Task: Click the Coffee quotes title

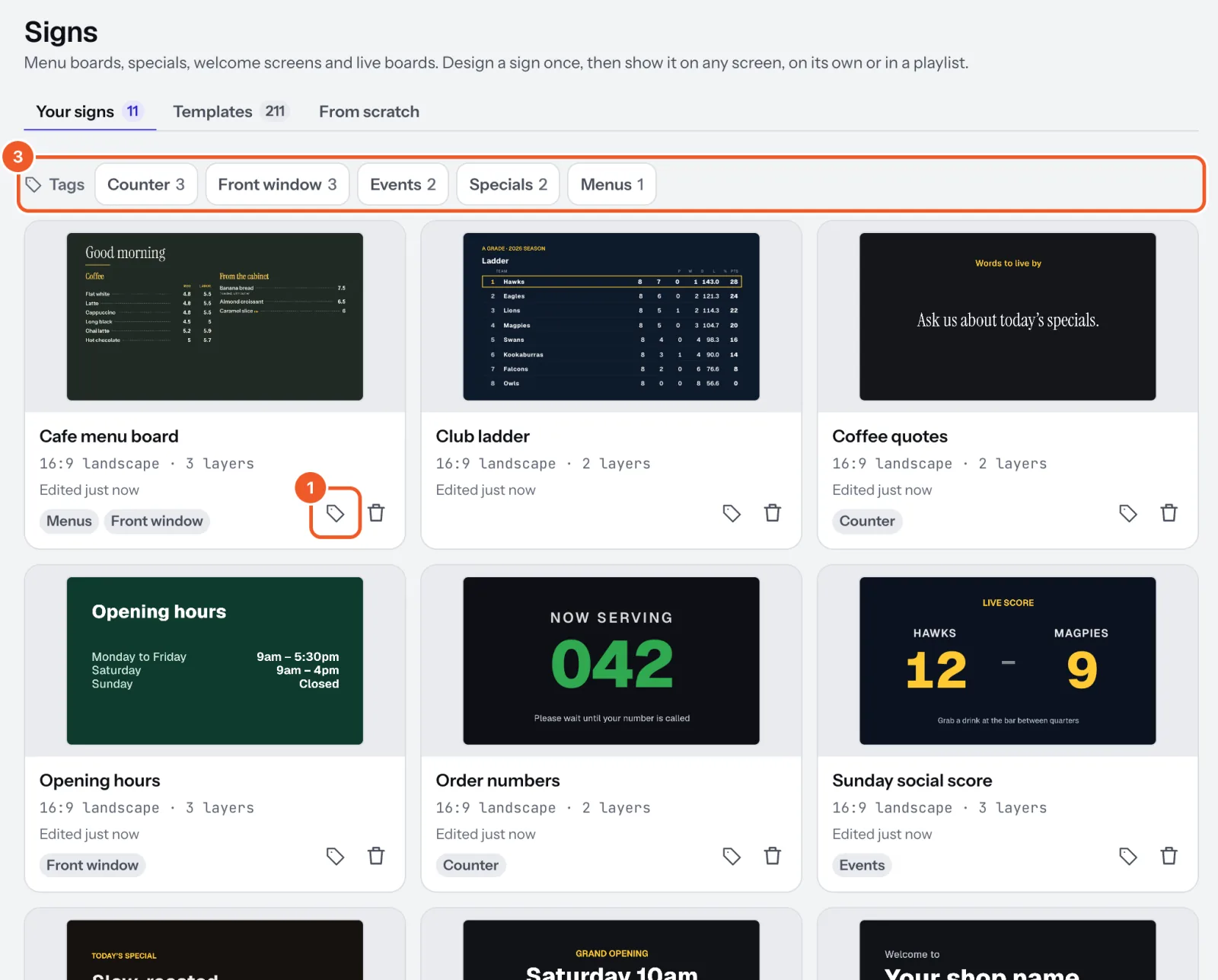Action: coord(890,436)
